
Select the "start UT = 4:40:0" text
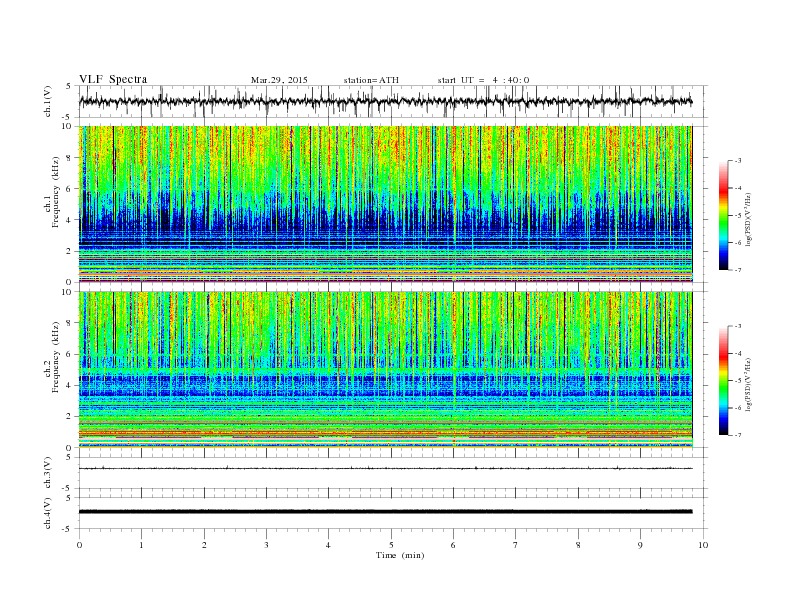(x=483, y=80)
